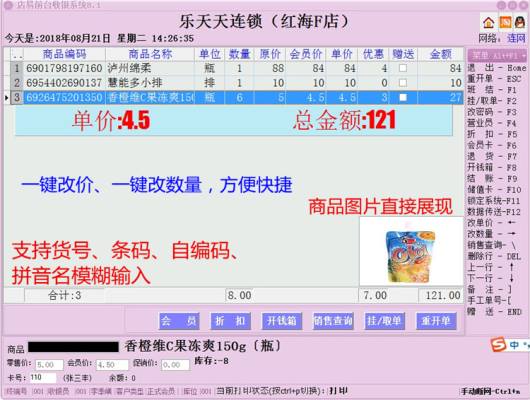The height and width of the screenshot is (400, 530).
Task: Click the 挂/取单 button below the table
Action: click(385, 321)
